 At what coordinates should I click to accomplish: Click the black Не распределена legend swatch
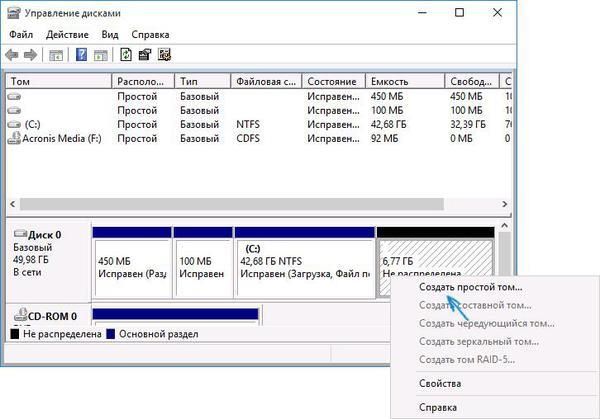[x=15, y=334]
